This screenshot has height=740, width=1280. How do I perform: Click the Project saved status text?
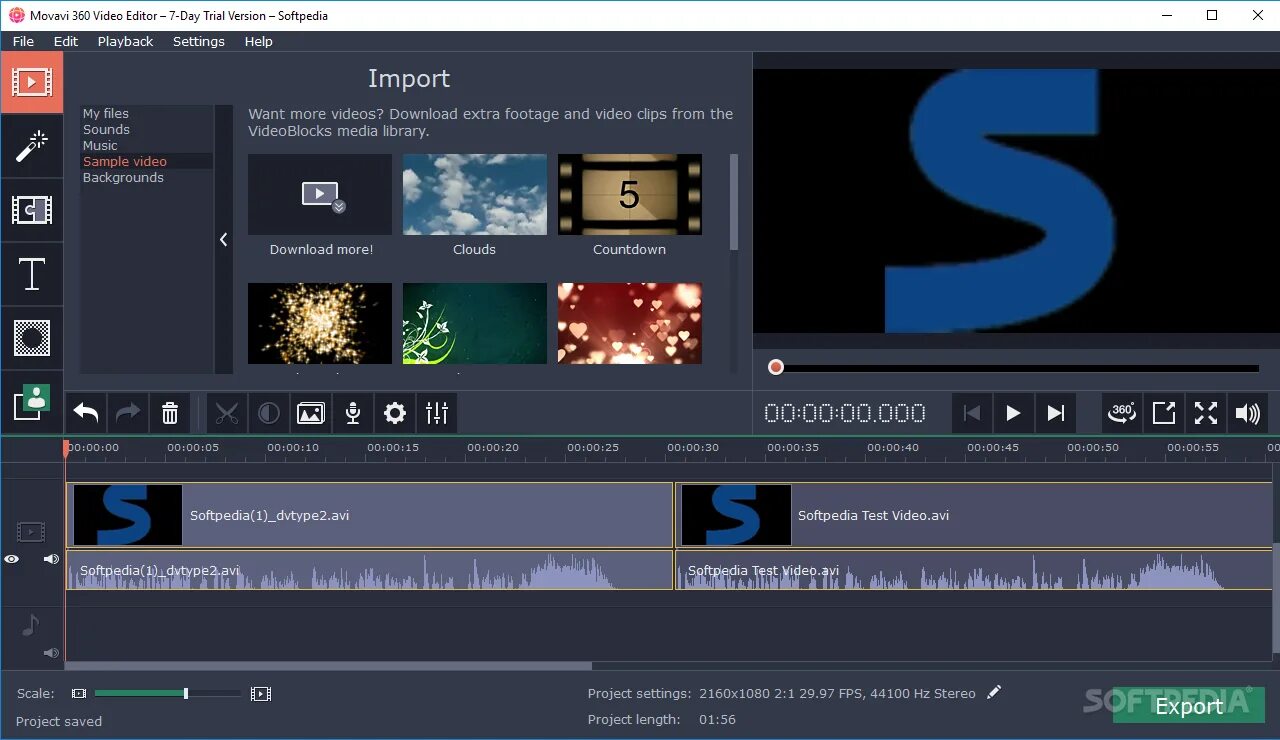pos(59,721)
